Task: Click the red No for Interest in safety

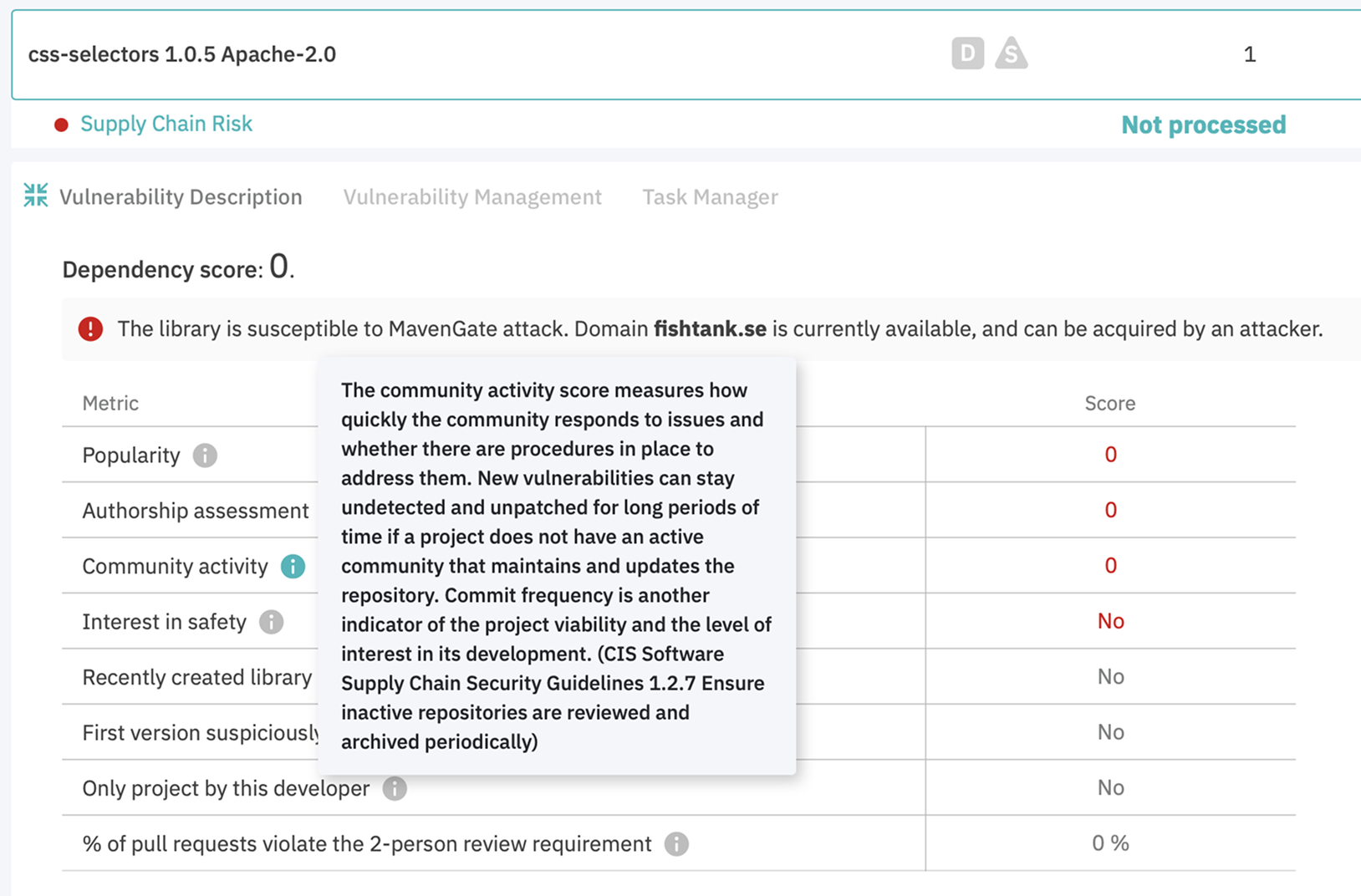Action: [1110, 621]
